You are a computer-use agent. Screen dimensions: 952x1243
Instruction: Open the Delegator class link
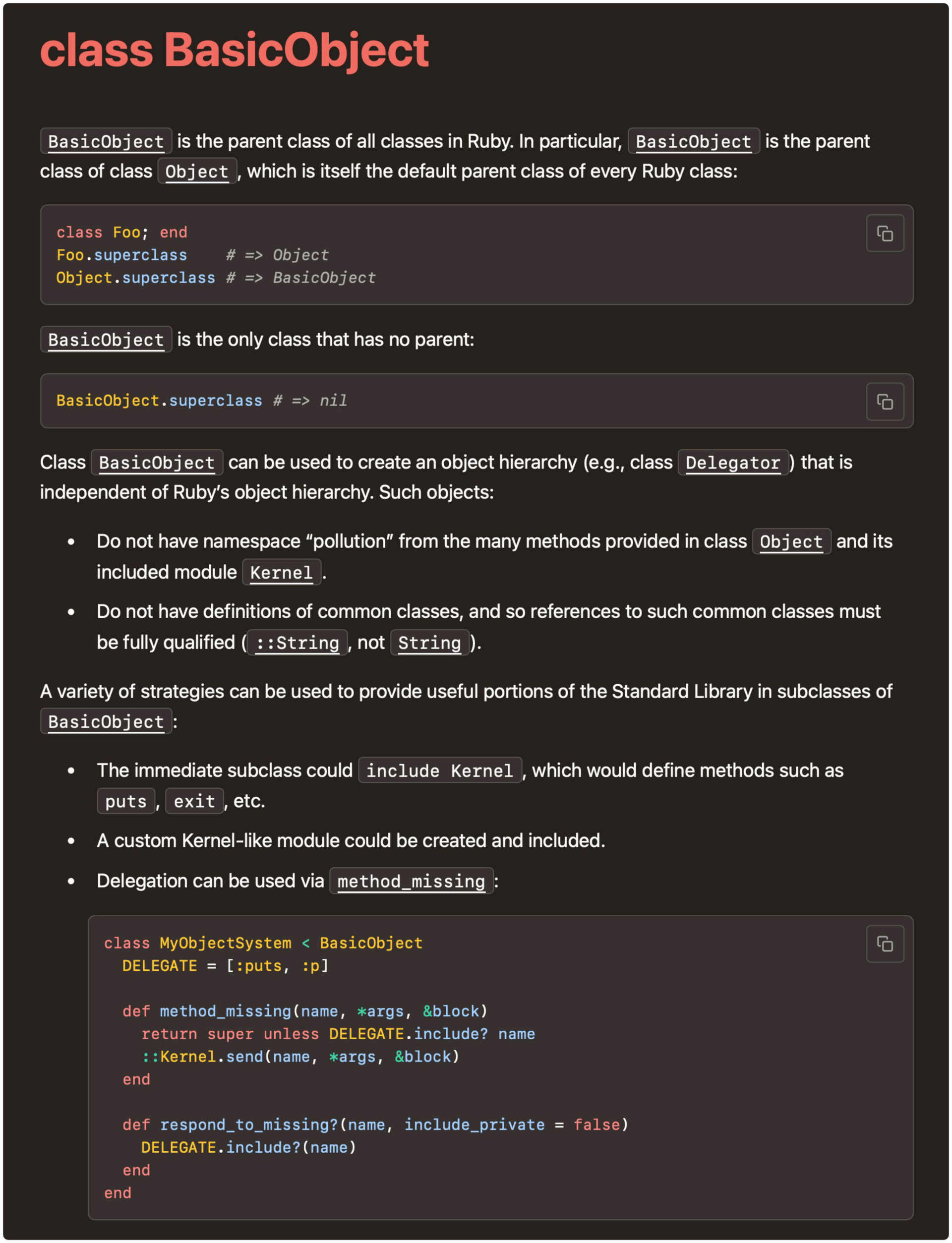coord(733,463)
